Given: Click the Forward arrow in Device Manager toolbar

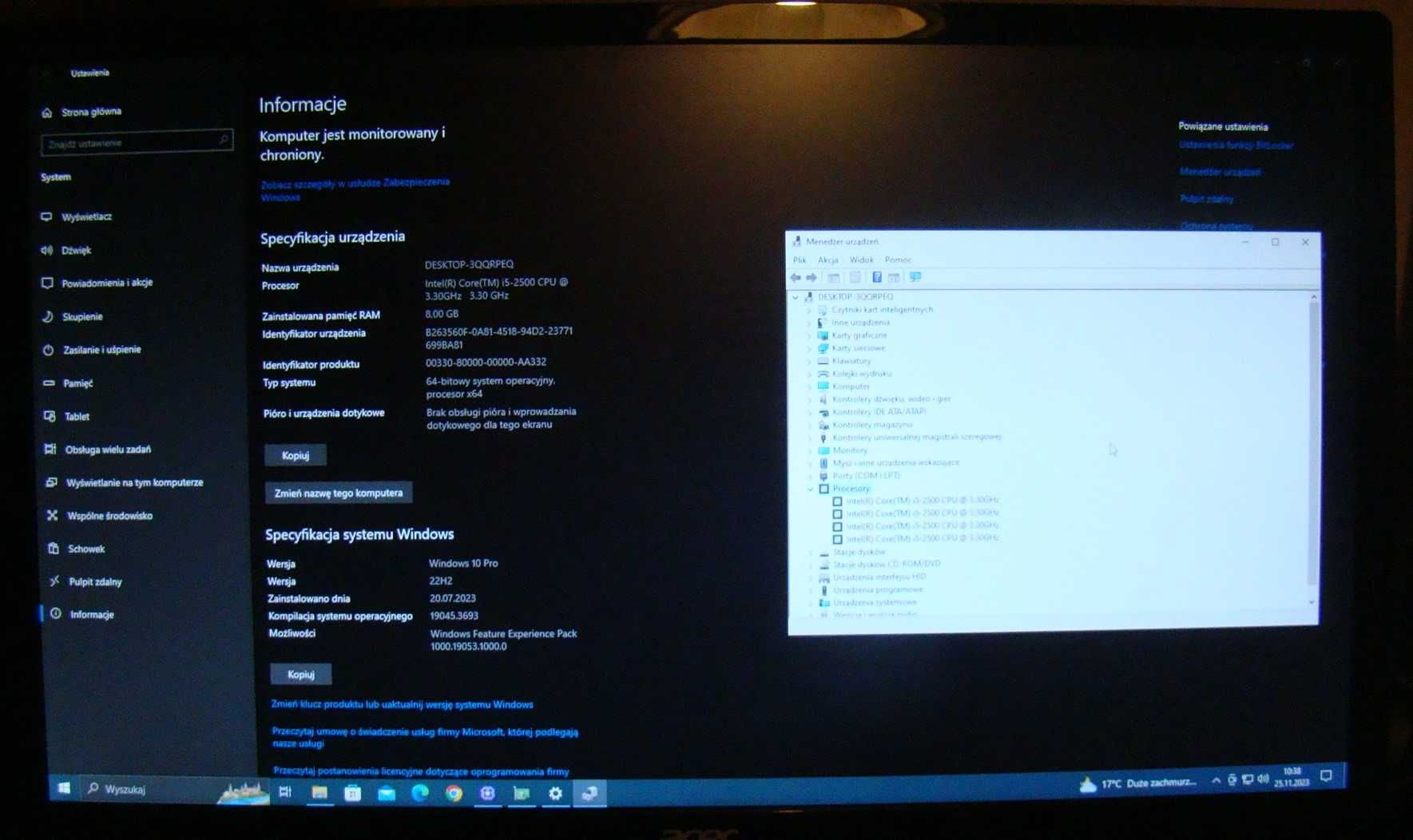Looking at the screenshot, I should tap(811, 277).
